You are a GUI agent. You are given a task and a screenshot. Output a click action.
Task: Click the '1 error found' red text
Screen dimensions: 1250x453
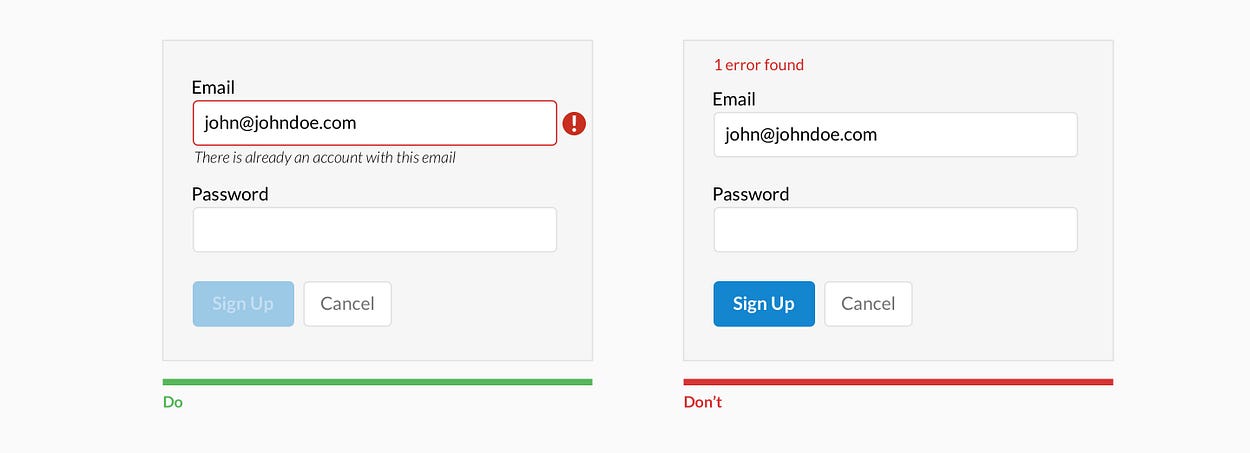point(758,65)
